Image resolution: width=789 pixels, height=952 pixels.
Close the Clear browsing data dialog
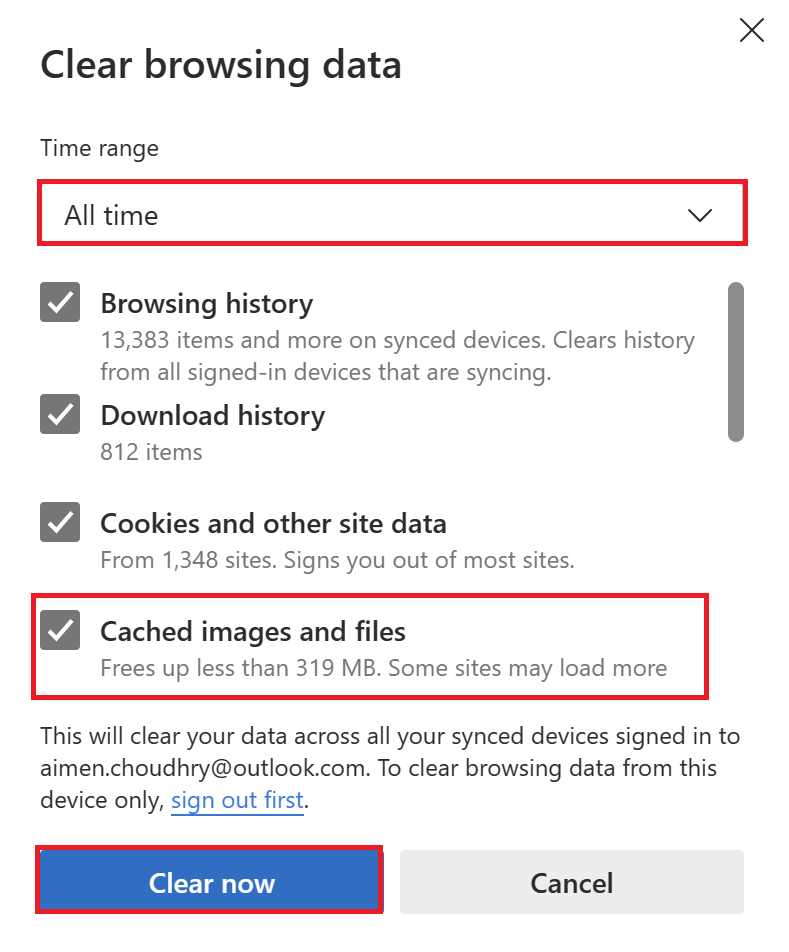click(751, 31)
